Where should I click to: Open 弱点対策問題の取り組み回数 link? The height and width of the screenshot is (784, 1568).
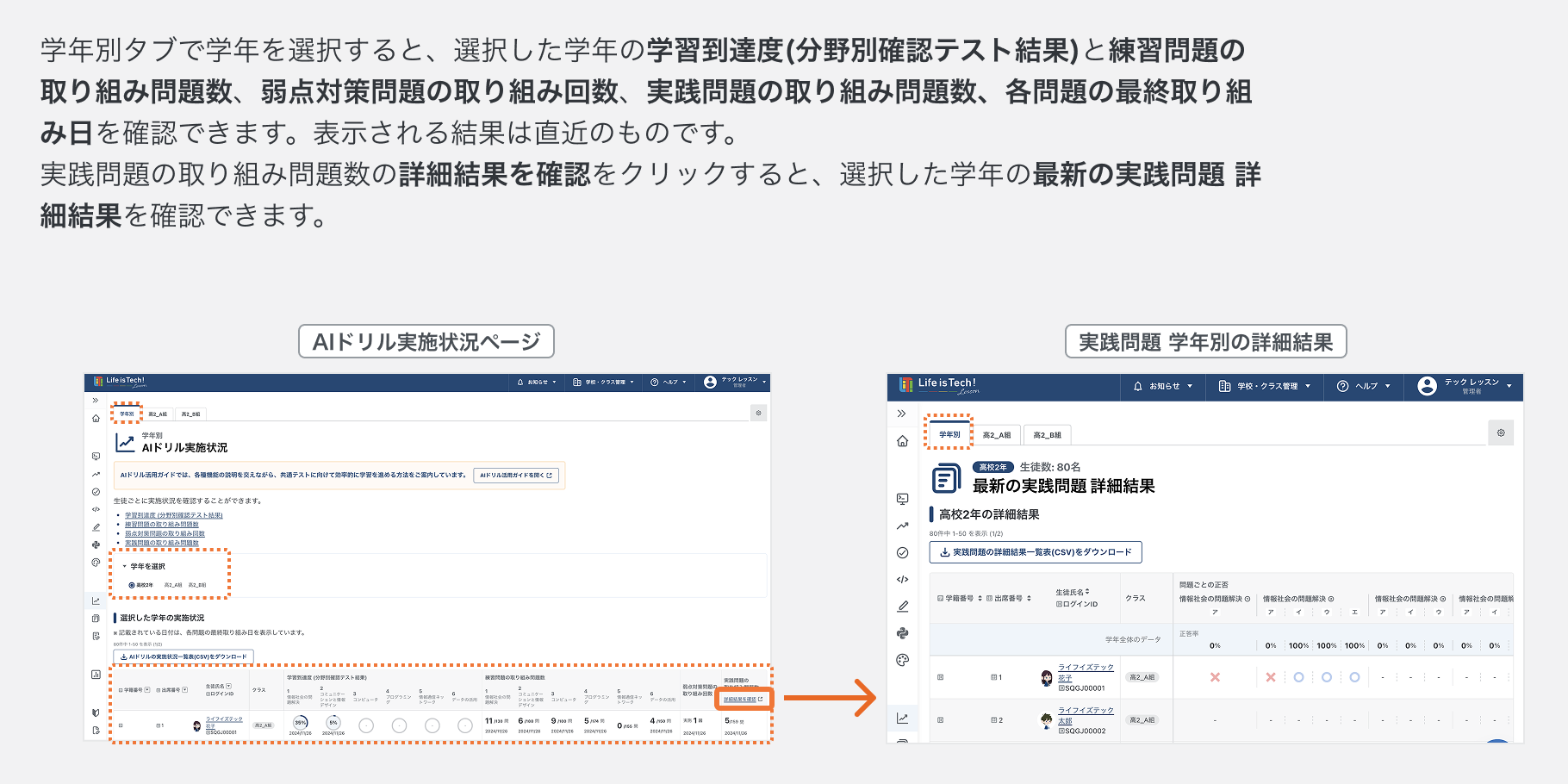pyautogui.click(x=165, y=534)
